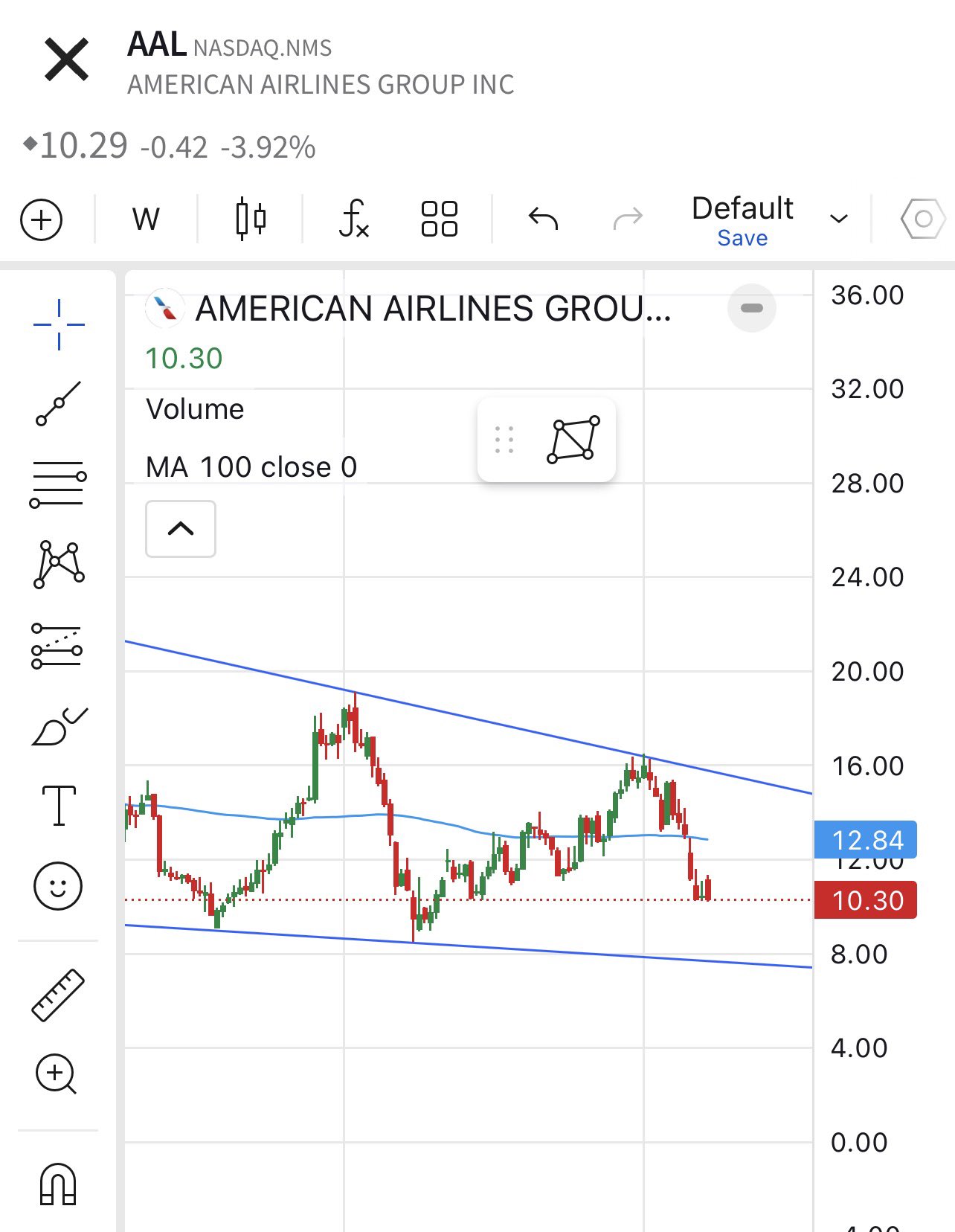The height and width of the screenshot is (1232, 955).
Task: Select the trend line drawing tool
Action: [59, 403]
